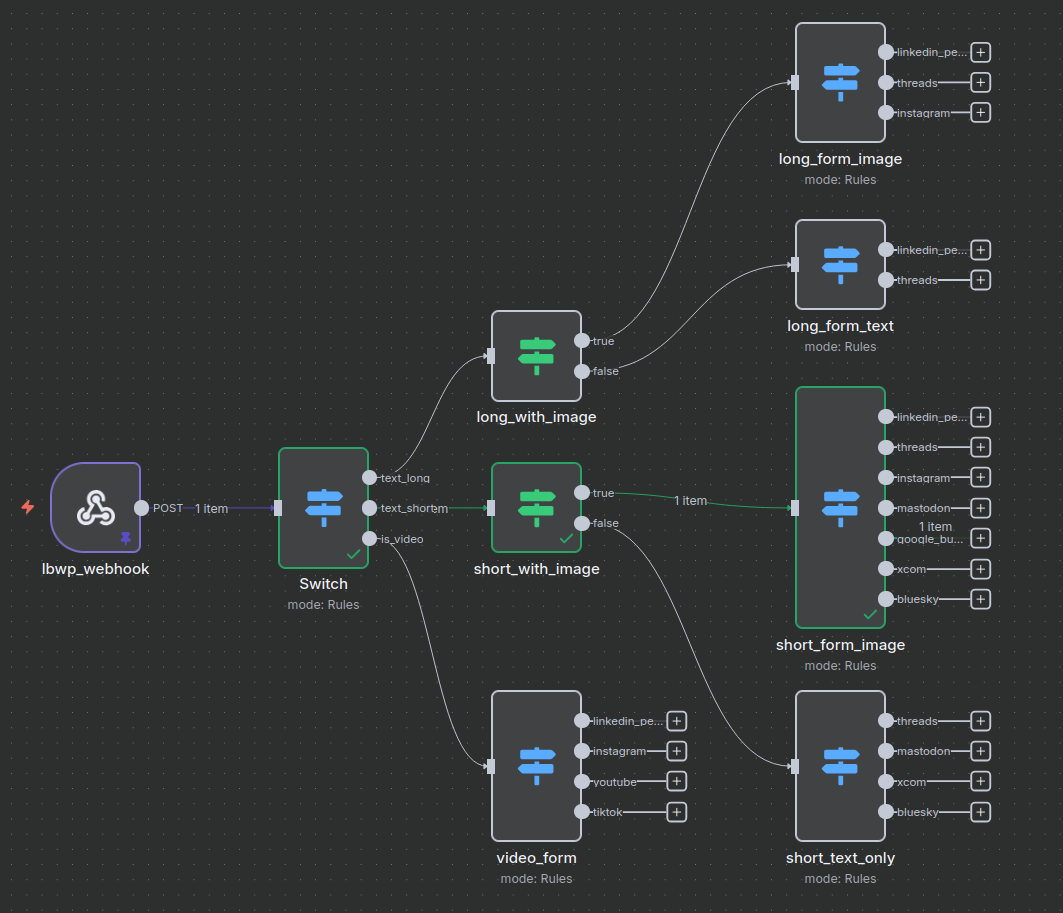Image resolution: width=1063 pixels, height=913 pixels.
Task: Select the lbwp_webhook trigger node
Action: [x=95, y=507]
